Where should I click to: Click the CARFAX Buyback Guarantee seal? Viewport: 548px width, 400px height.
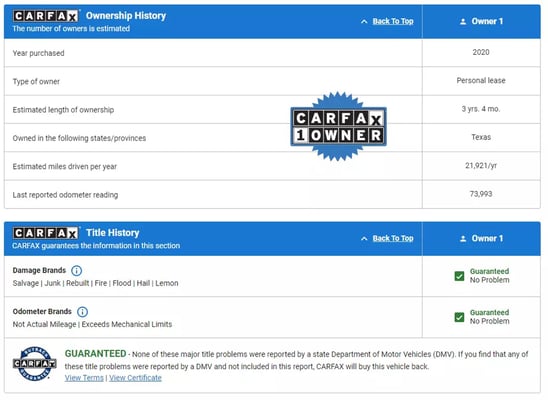[x=35, y=363]
